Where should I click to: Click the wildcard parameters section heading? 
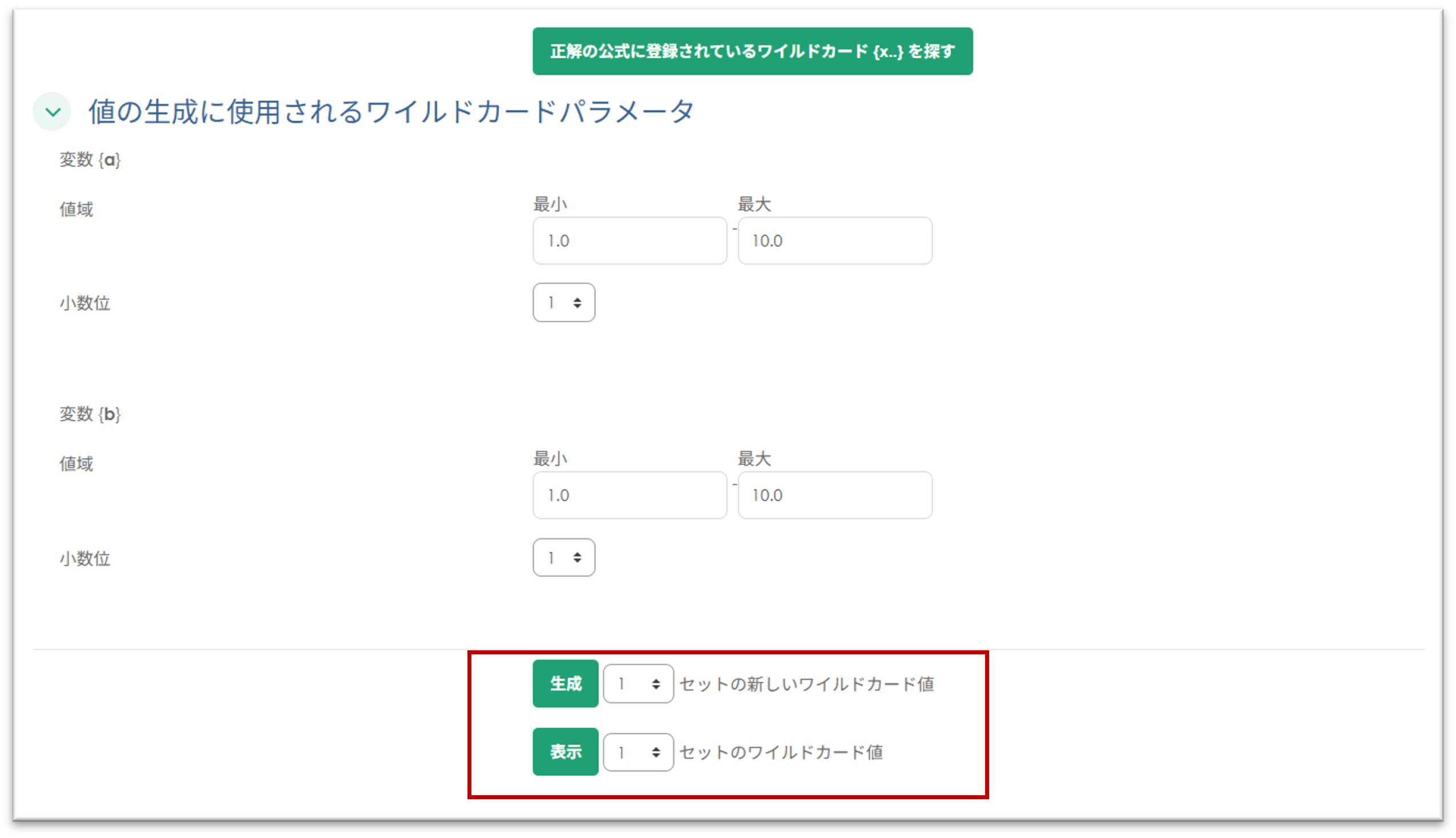coord(391,112)
